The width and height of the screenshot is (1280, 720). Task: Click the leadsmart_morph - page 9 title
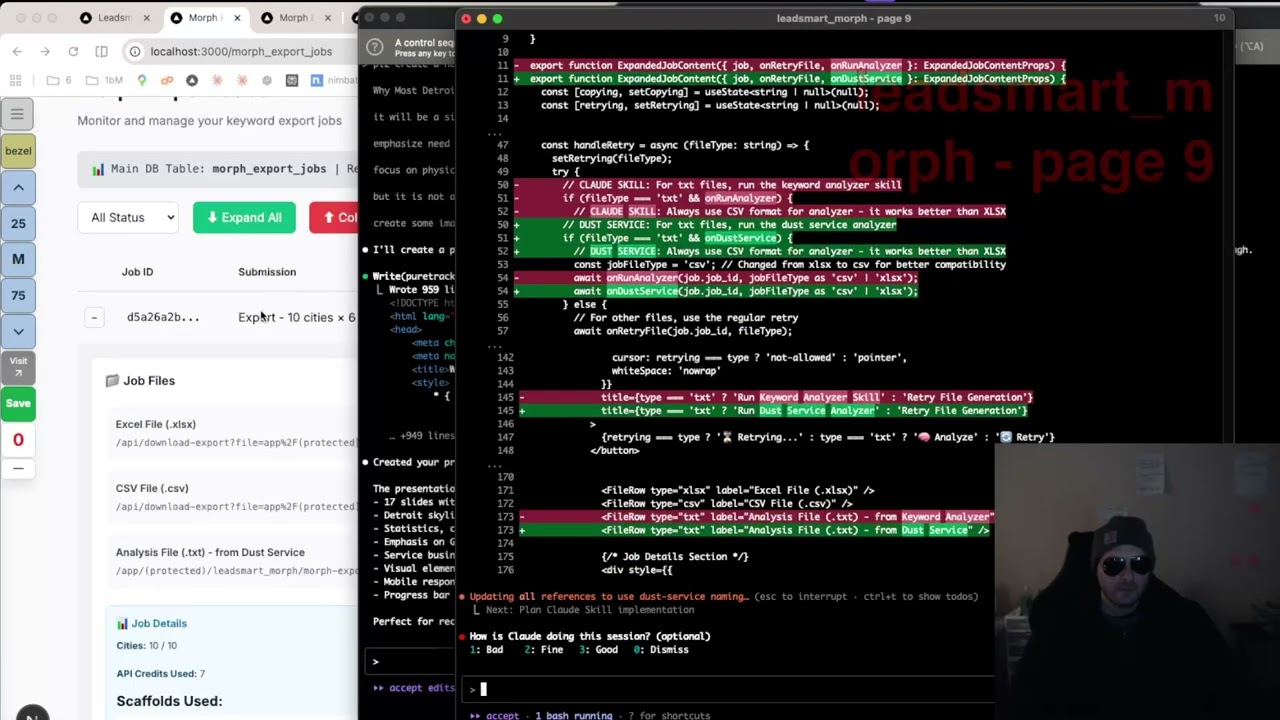pos(843,18)
